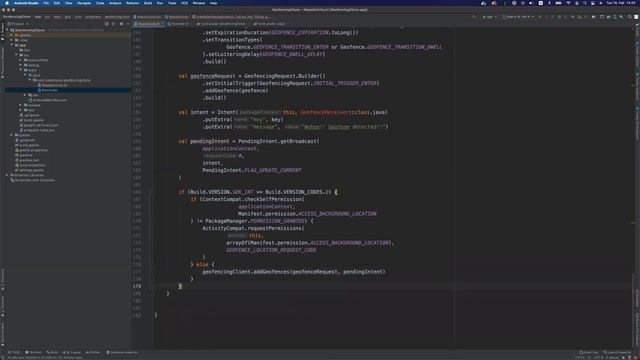
Task: Open the TODO tool window
Action: (14, 352)
